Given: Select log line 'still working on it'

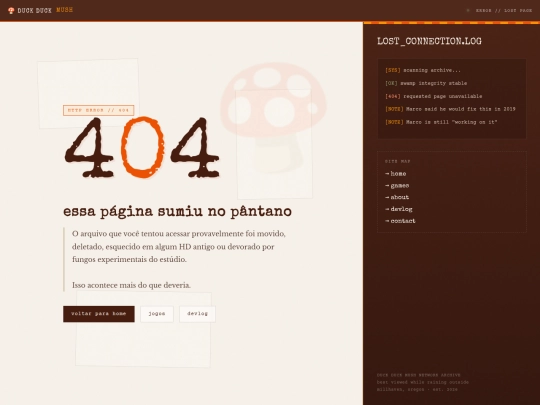Looking at the screenshot, I should tap(441, 122).
